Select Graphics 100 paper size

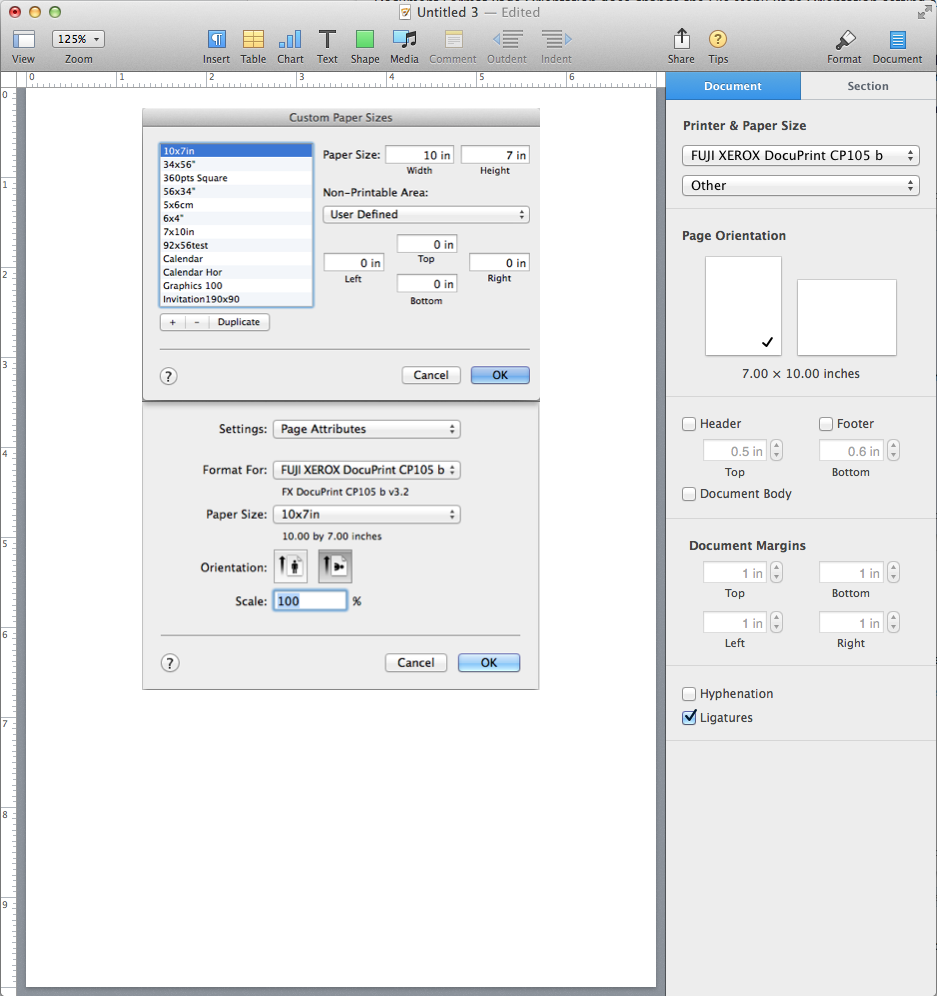[236, 286]
